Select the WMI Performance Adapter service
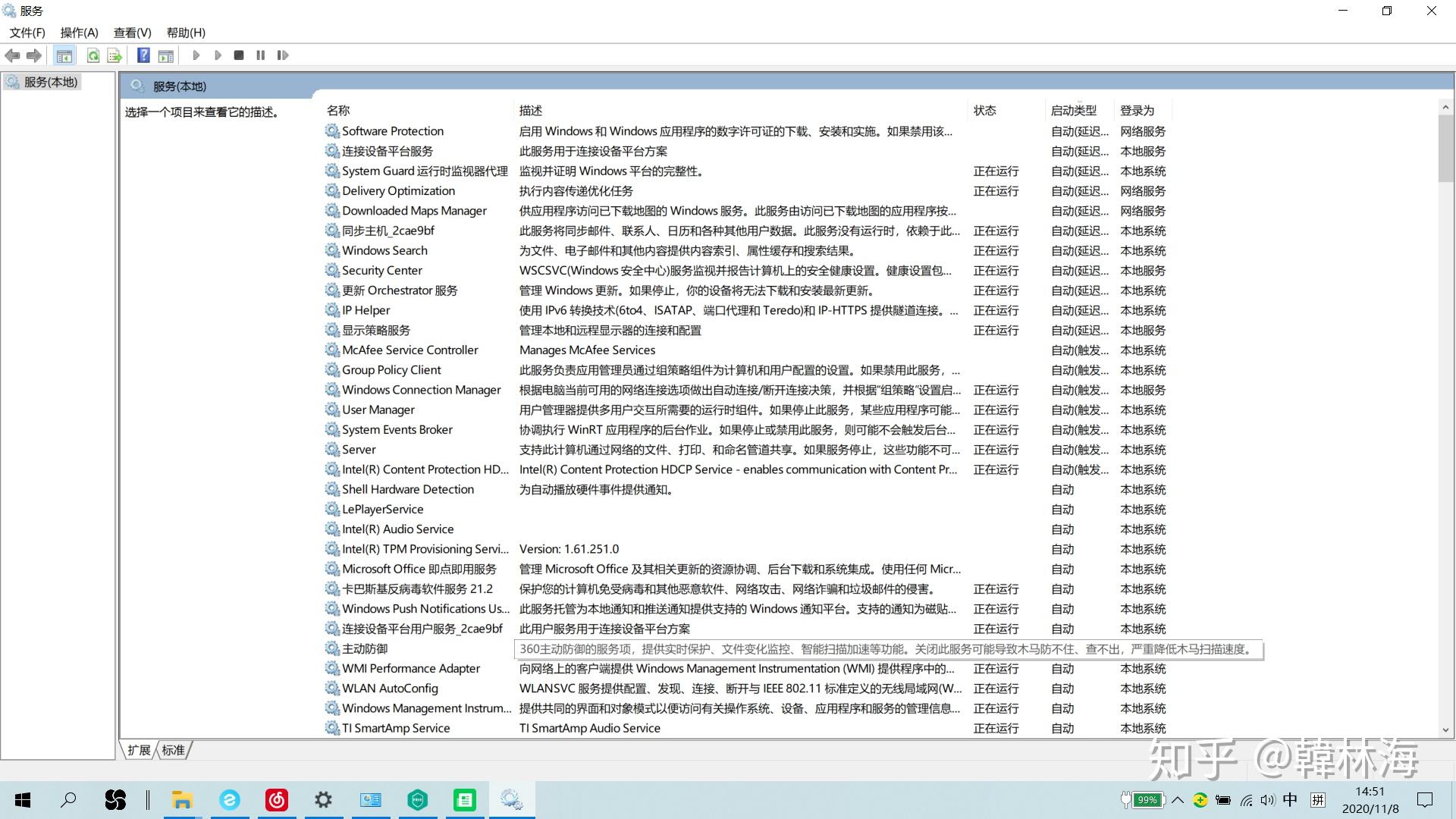This screenshot has width=1456, height=819. click(x=410, y=668)
